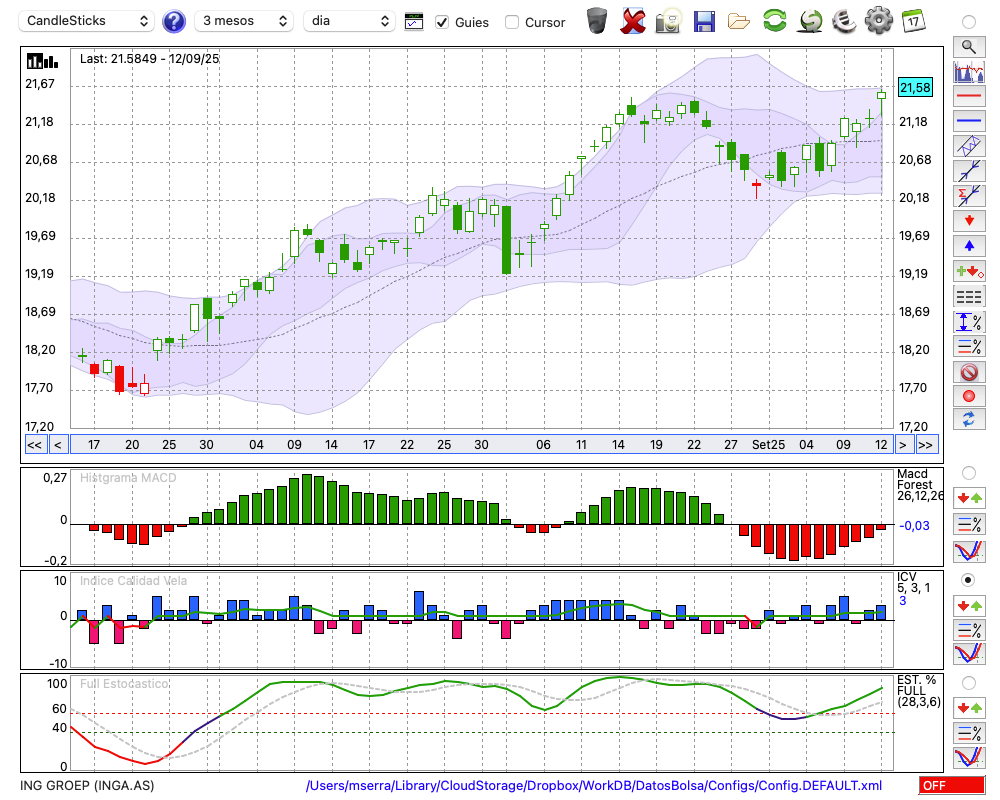Select the blue channel drawing tool
This screenshot has width=1000, height=800.
pos(969,146)
